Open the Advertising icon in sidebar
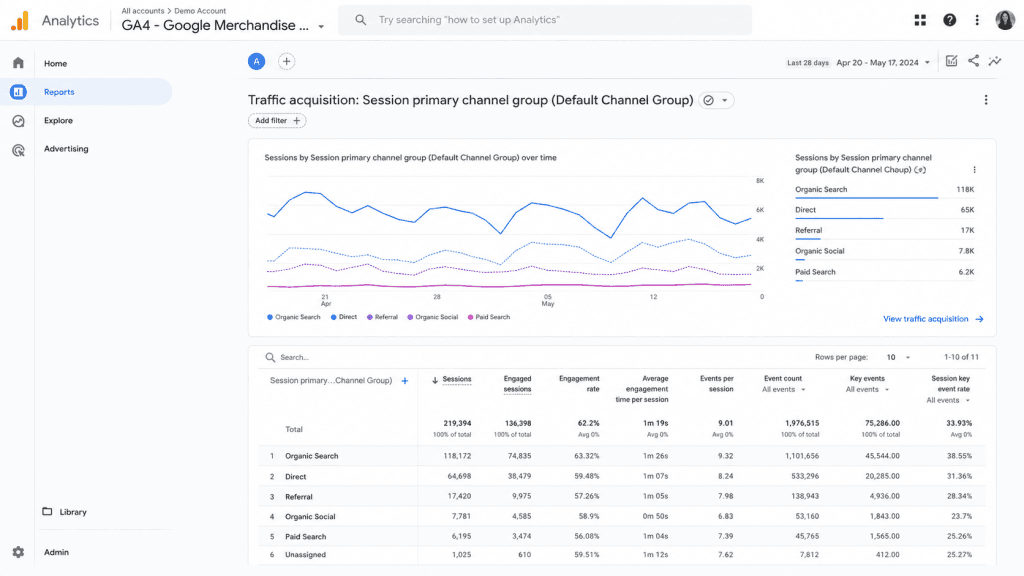 18,150
